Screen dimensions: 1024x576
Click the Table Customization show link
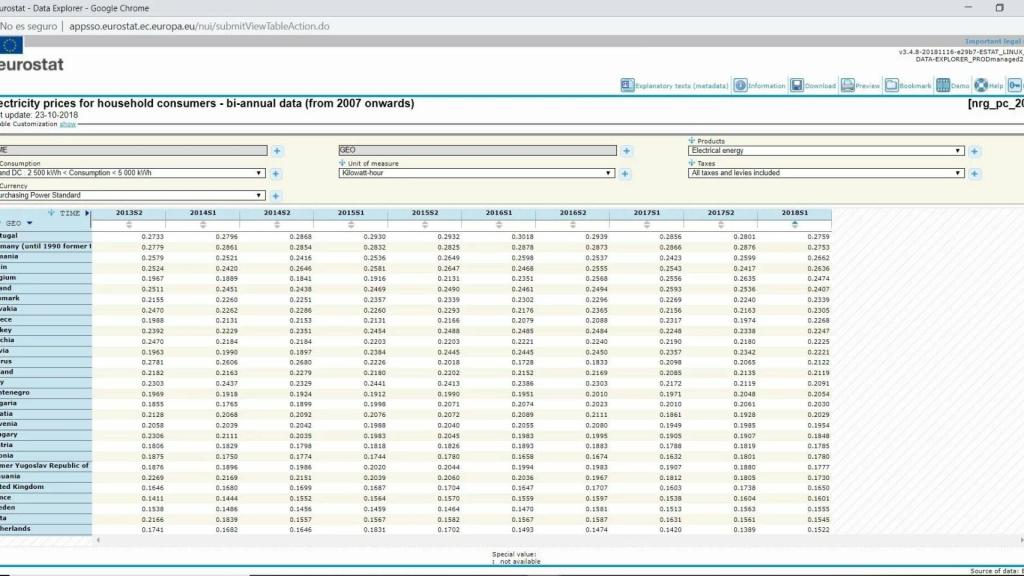(67, 124)
